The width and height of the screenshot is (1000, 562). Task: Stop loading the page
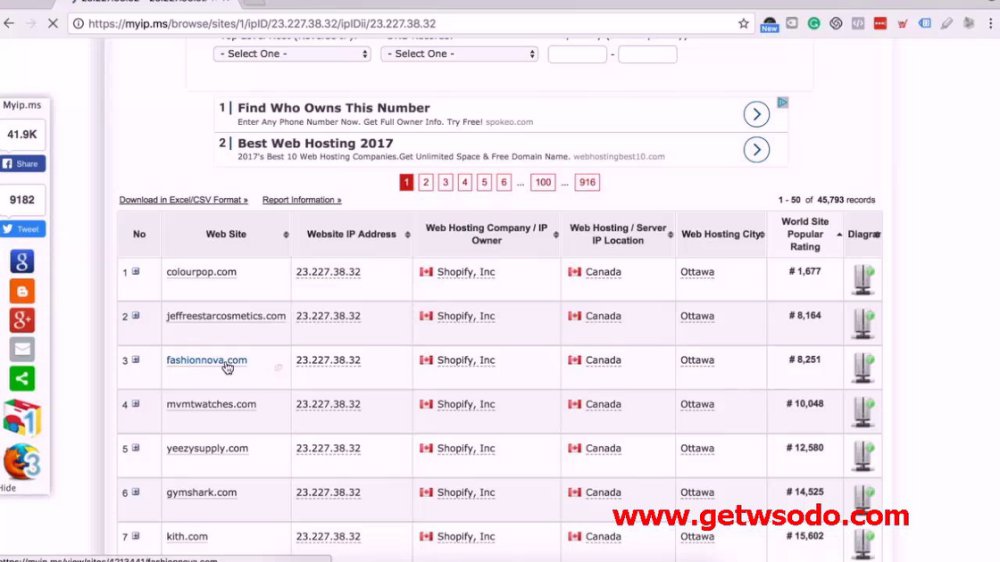[x=53, y=24]
